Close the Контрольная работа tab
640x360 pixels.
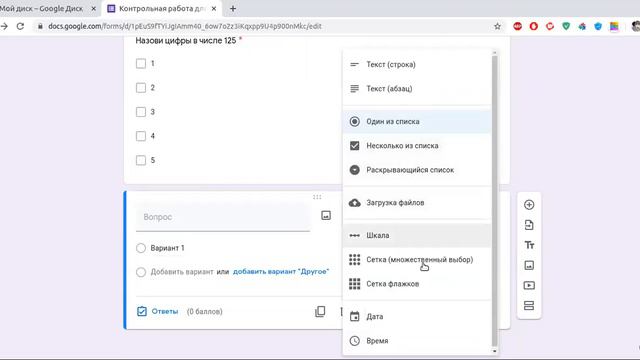pos(213,9)
